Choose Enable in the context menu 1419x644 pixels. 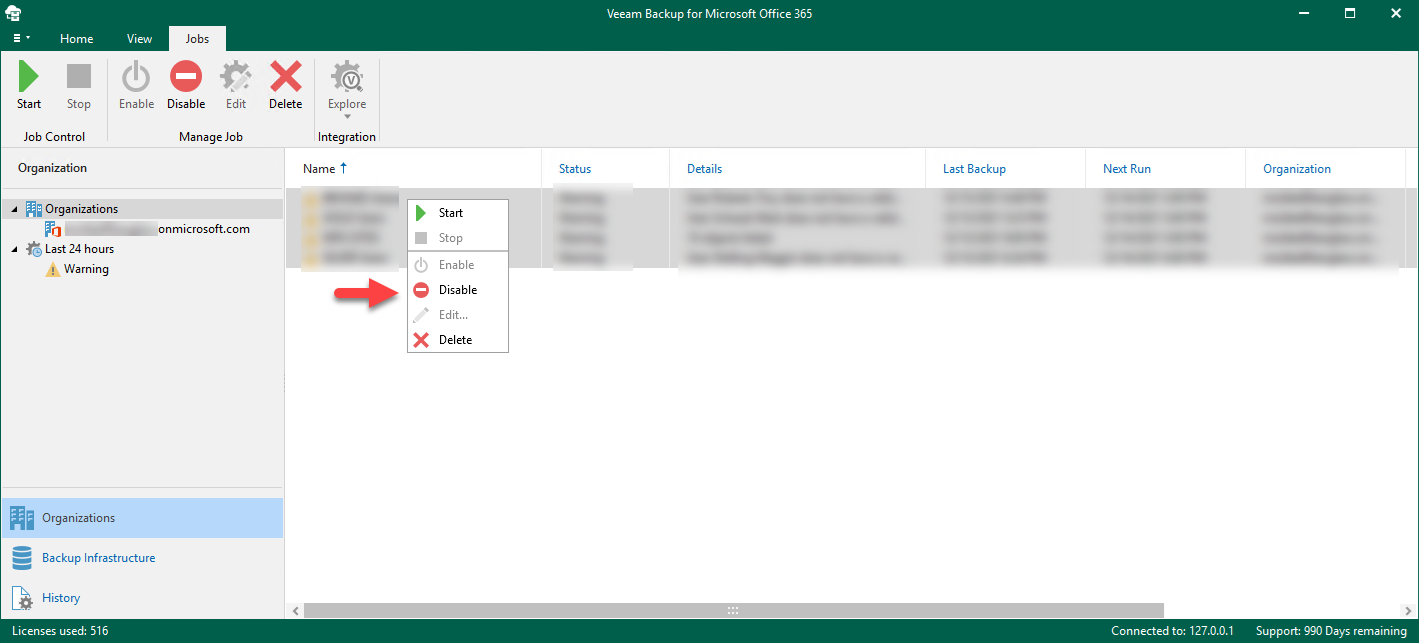point(458,265)
